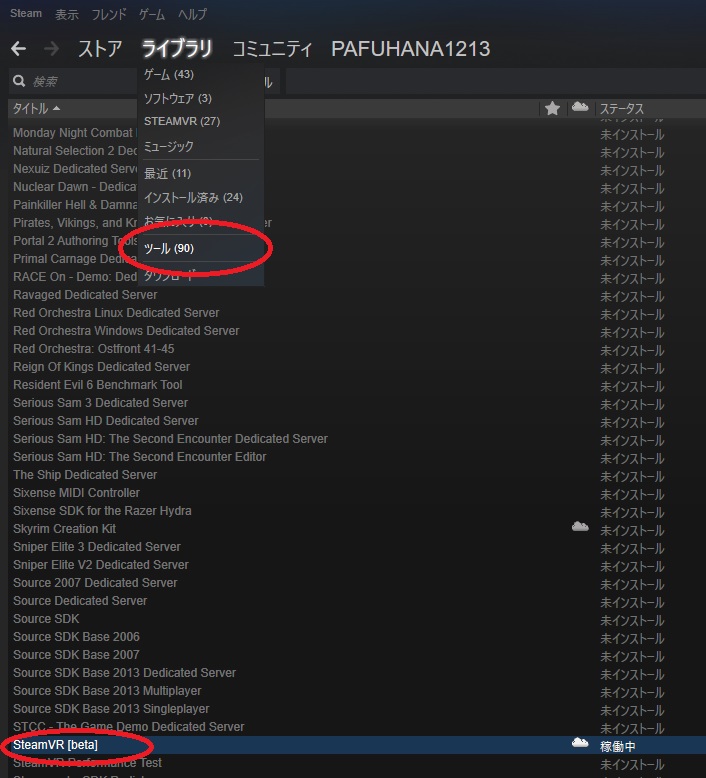This screenshot has height=778, width=706.
Task: Select ソフトウェア (3) in dropdown
Action: pyautogui.click(x=178, y=98)
